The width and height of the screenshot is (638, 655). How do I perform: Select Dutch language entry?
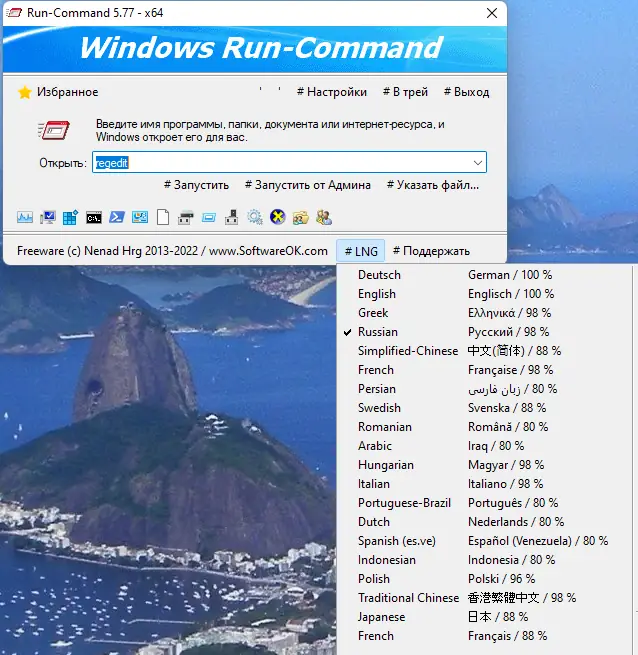[x=485, y=522]
